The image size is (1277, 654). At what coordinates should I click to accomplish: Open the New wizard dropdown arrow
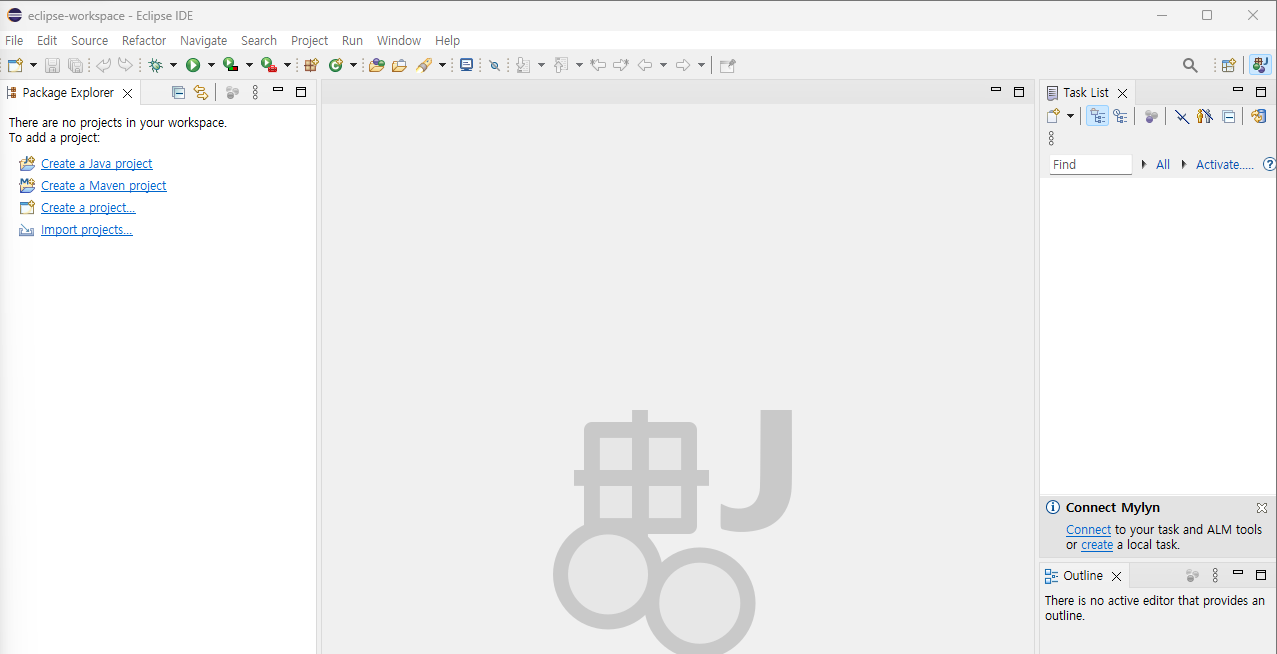click(33, 65)
